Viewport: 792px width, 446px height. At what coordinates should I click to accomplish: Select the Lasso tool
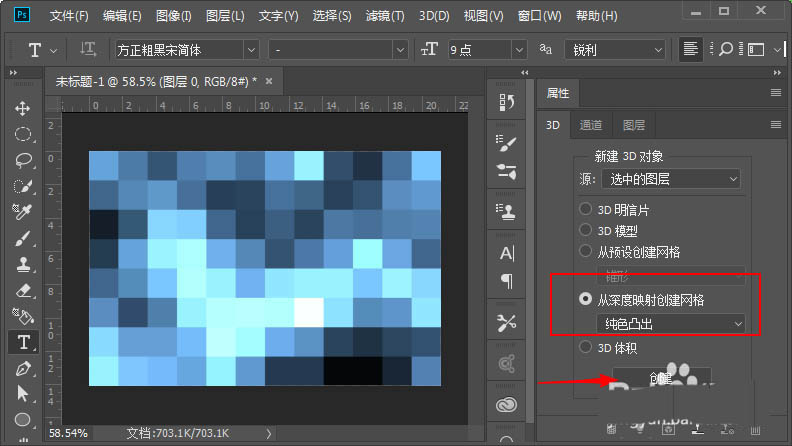click(22, 160)
